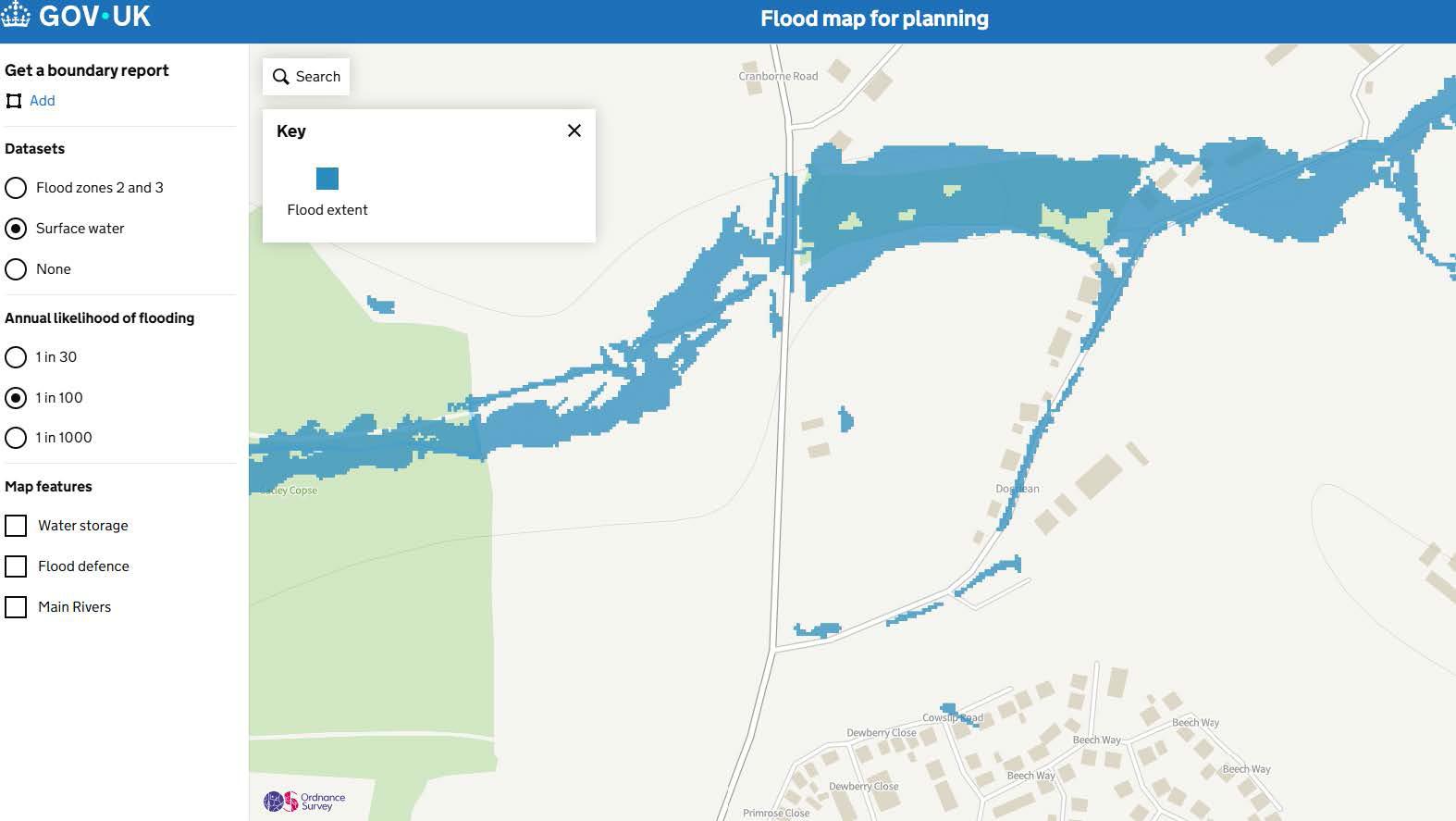Click the Dewberry Close map label

pyautogui.click(x=882, y=732)
